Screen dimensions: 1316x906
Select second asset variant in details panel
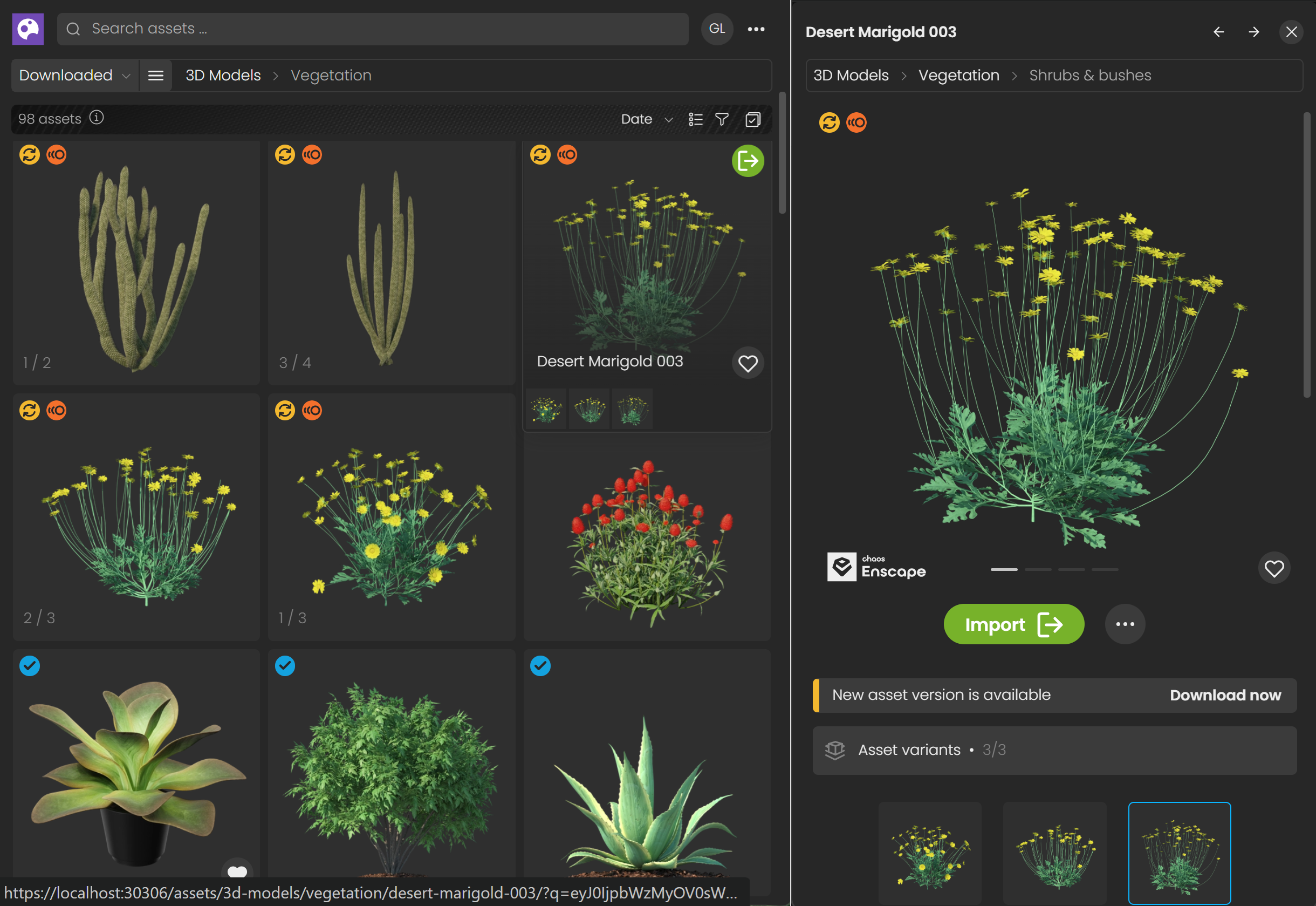tap(1054, 853)
